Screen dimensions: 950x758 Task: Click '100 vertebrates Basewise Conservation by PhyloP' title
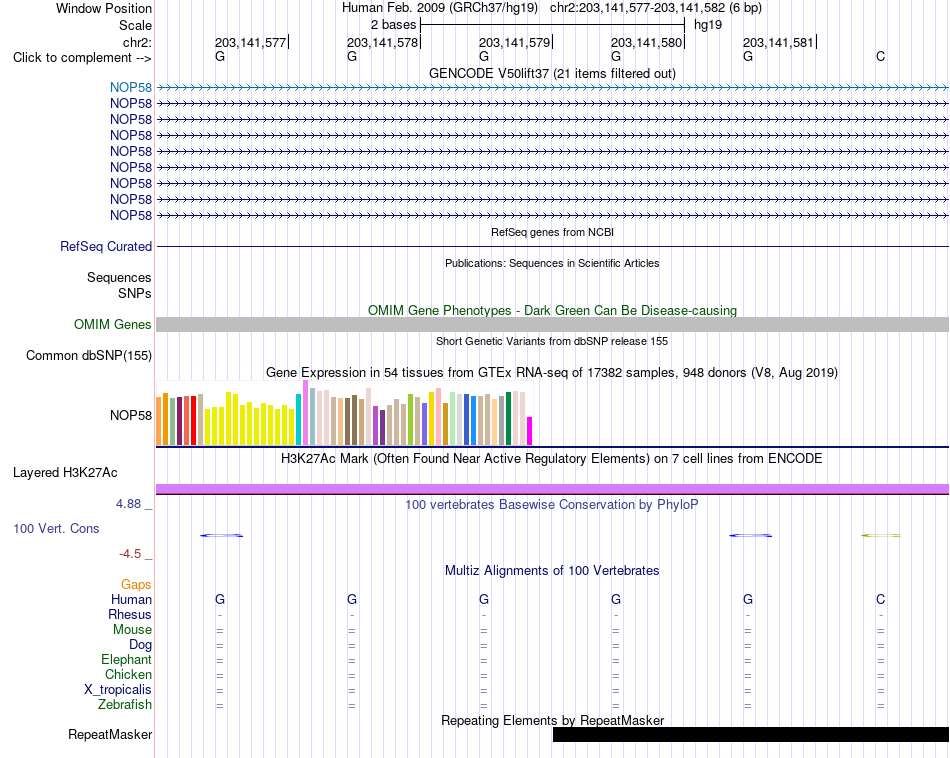552,505
